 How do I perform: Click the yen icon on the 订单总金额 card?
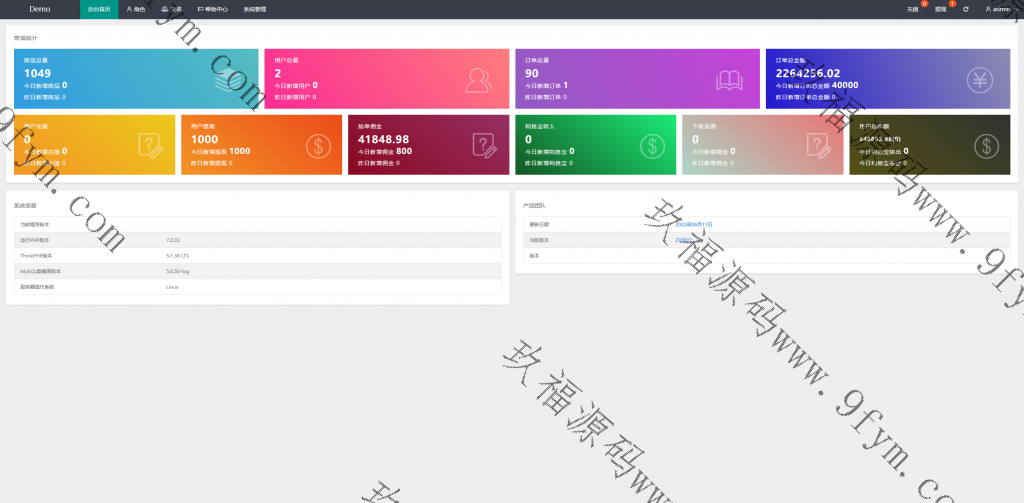coord(981,80)
